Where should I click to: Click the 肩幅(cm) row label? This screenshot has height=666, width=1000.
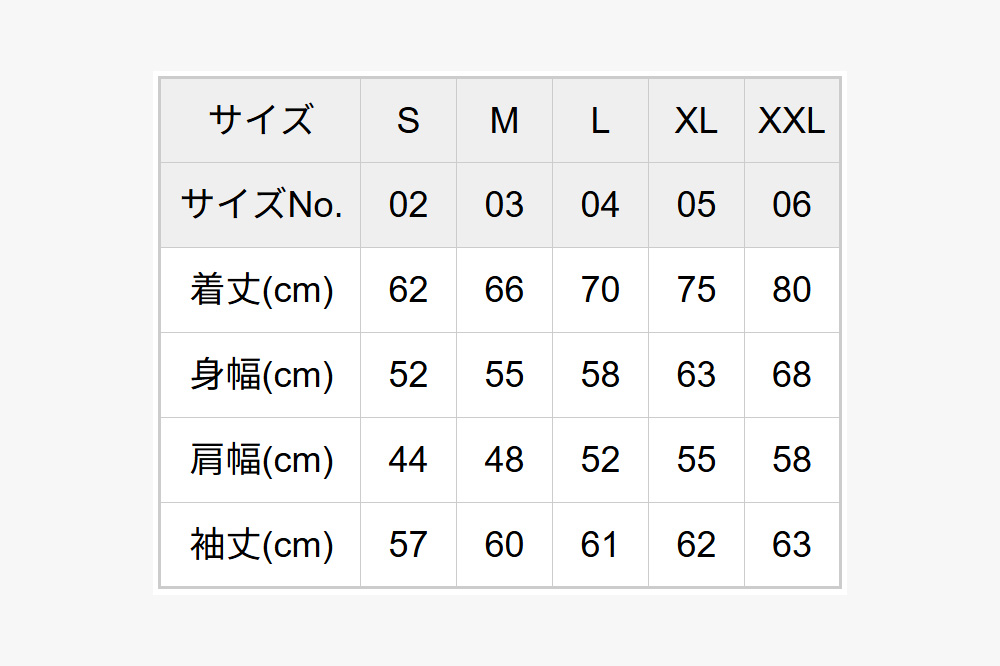pyautogui.click(x=261, y=460)
